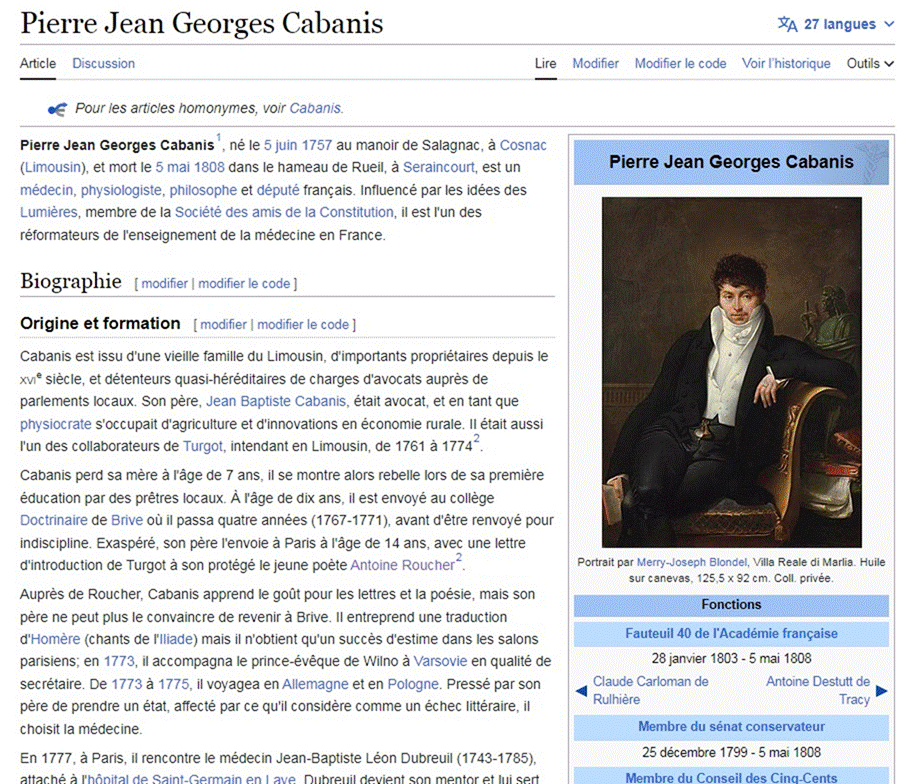
Task: Open the médecin link
Action: (x=46, y=190)
